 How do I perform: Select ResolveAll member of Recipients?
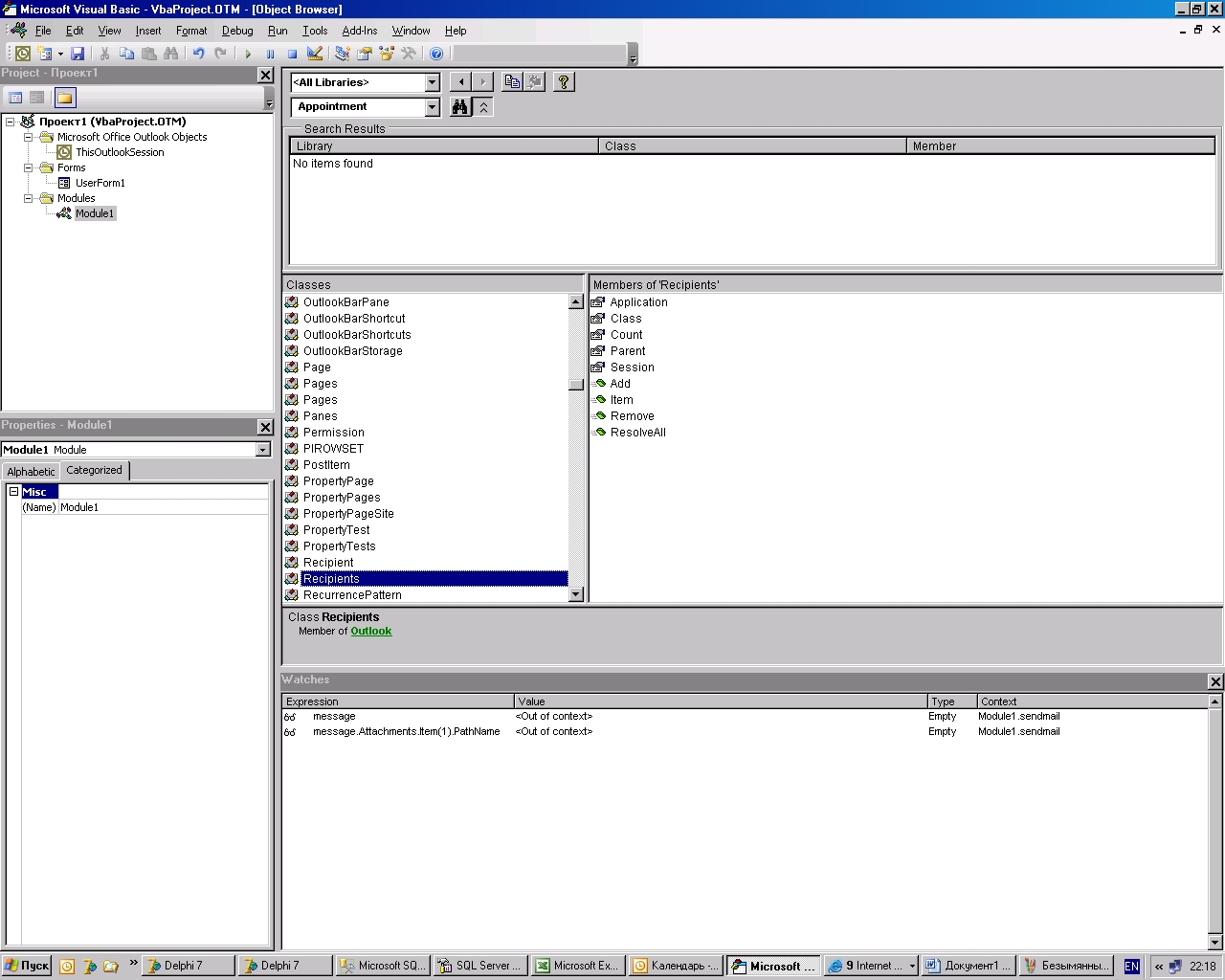point(637,433)
